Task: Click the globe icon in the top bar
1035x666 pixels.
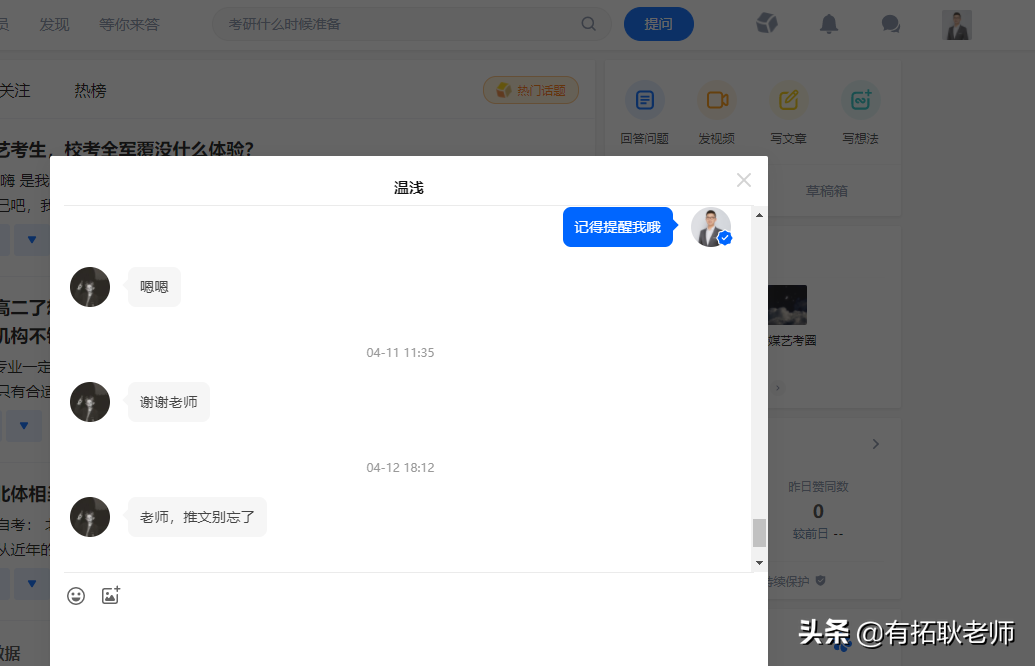Action: pyautogui.click(x=766, y=23)
